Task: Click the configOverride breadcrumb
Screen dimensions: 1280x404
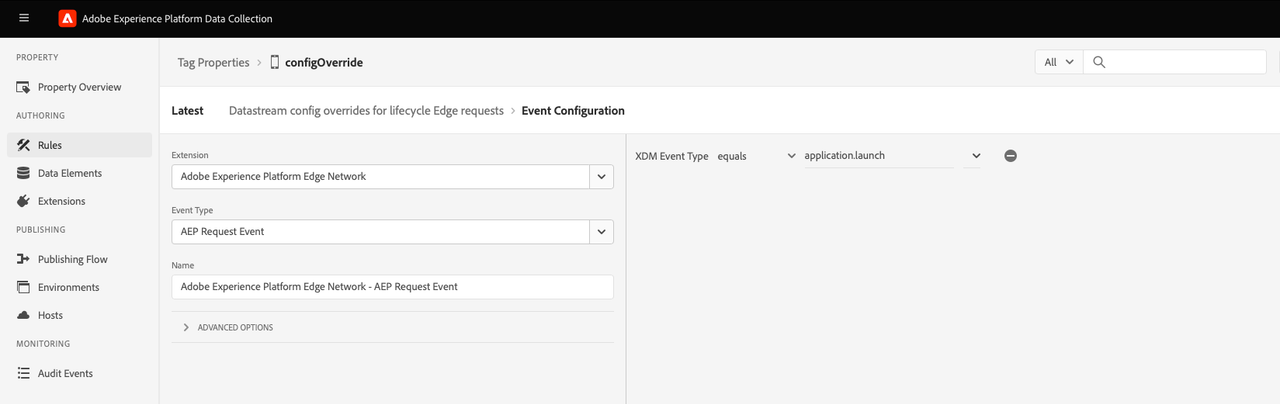Action: 324,62
